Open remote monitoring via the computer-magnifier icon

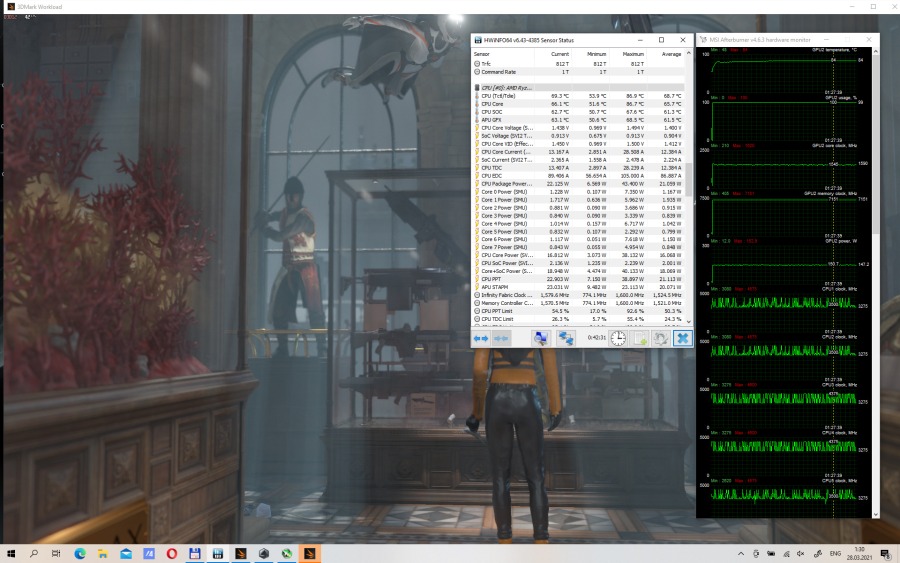[540, 339]
